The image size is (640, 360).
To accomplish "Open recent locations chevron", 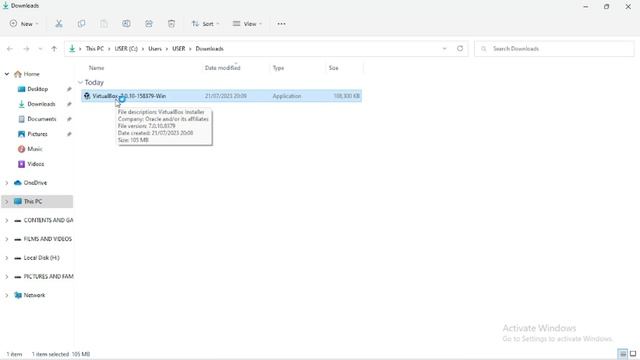I will tap(40, 49).
